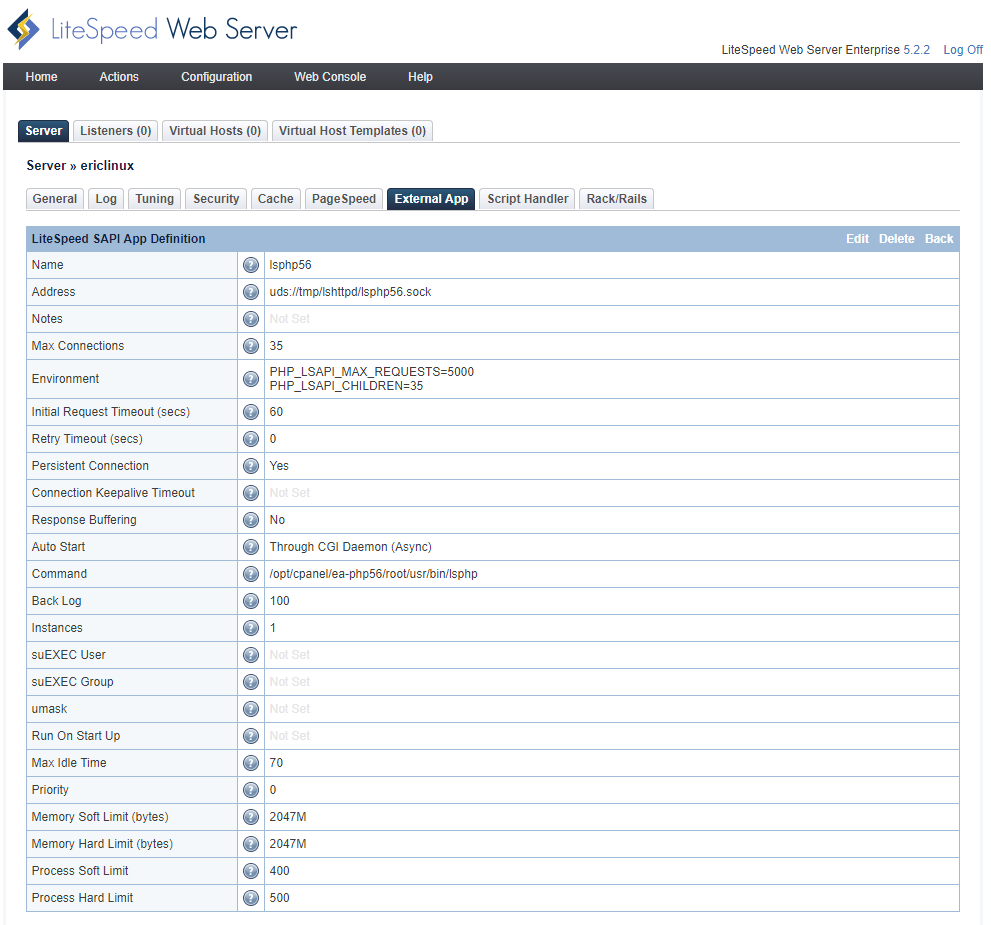The height and width of the screenshot is (925, 991).
Task: Show help for Process Hard Limit
Action: pos(250,897)
